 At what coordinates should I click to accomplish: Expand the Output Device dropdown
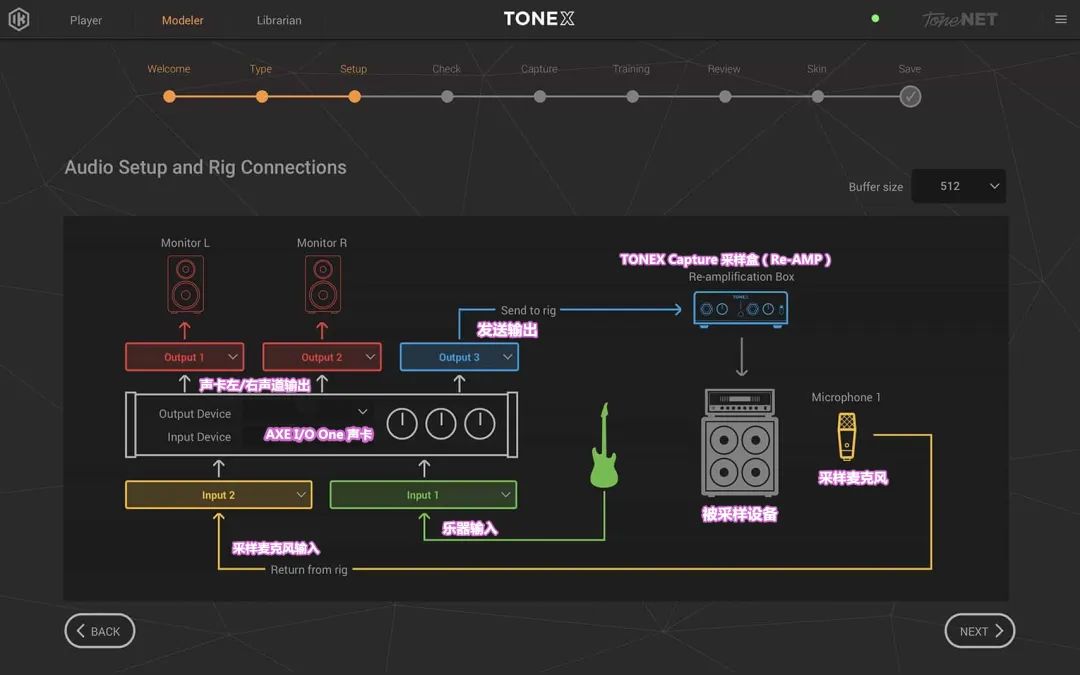[307, 413]
